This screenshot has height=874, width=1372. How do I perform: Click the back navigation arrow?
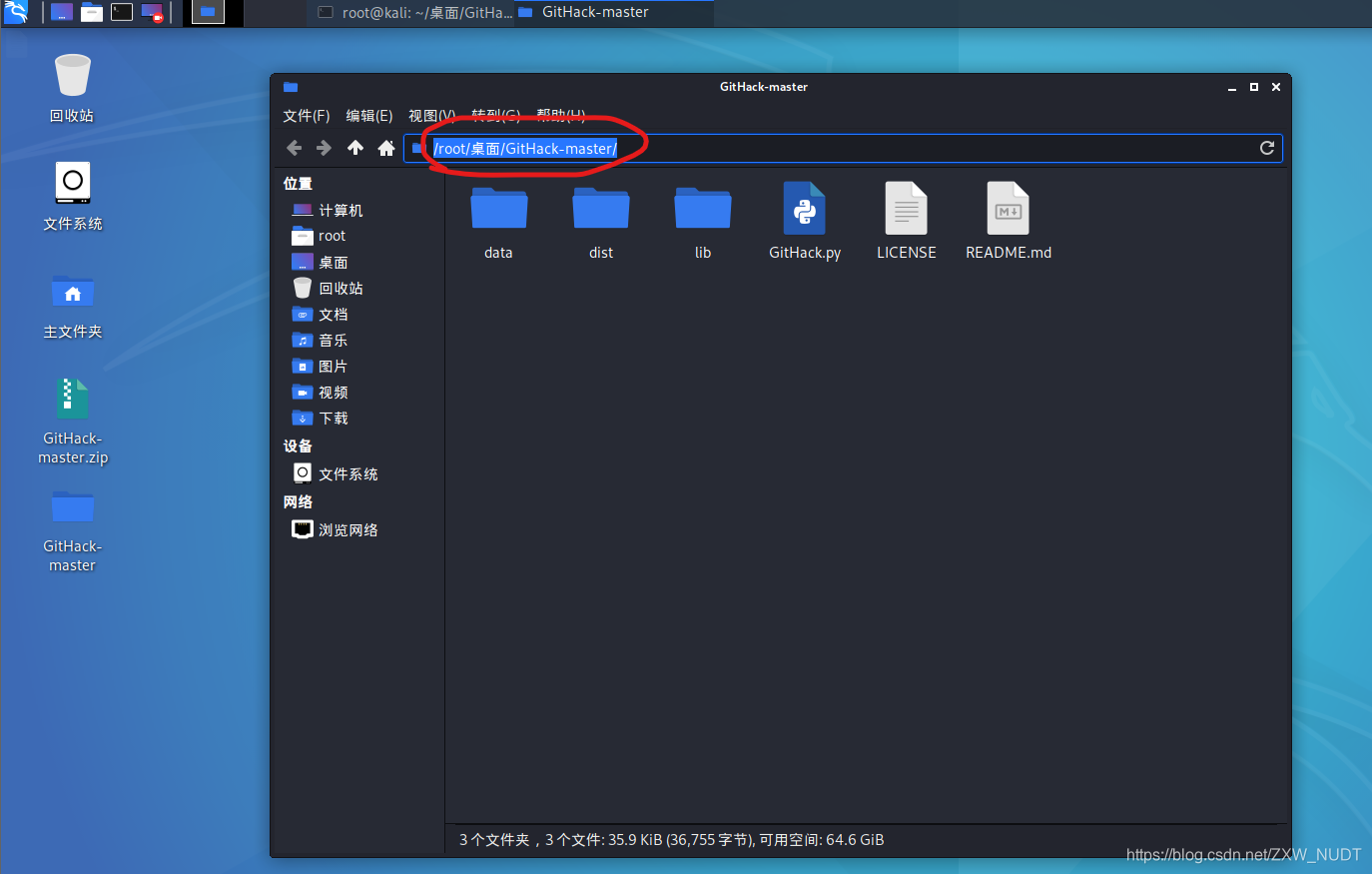295,147
